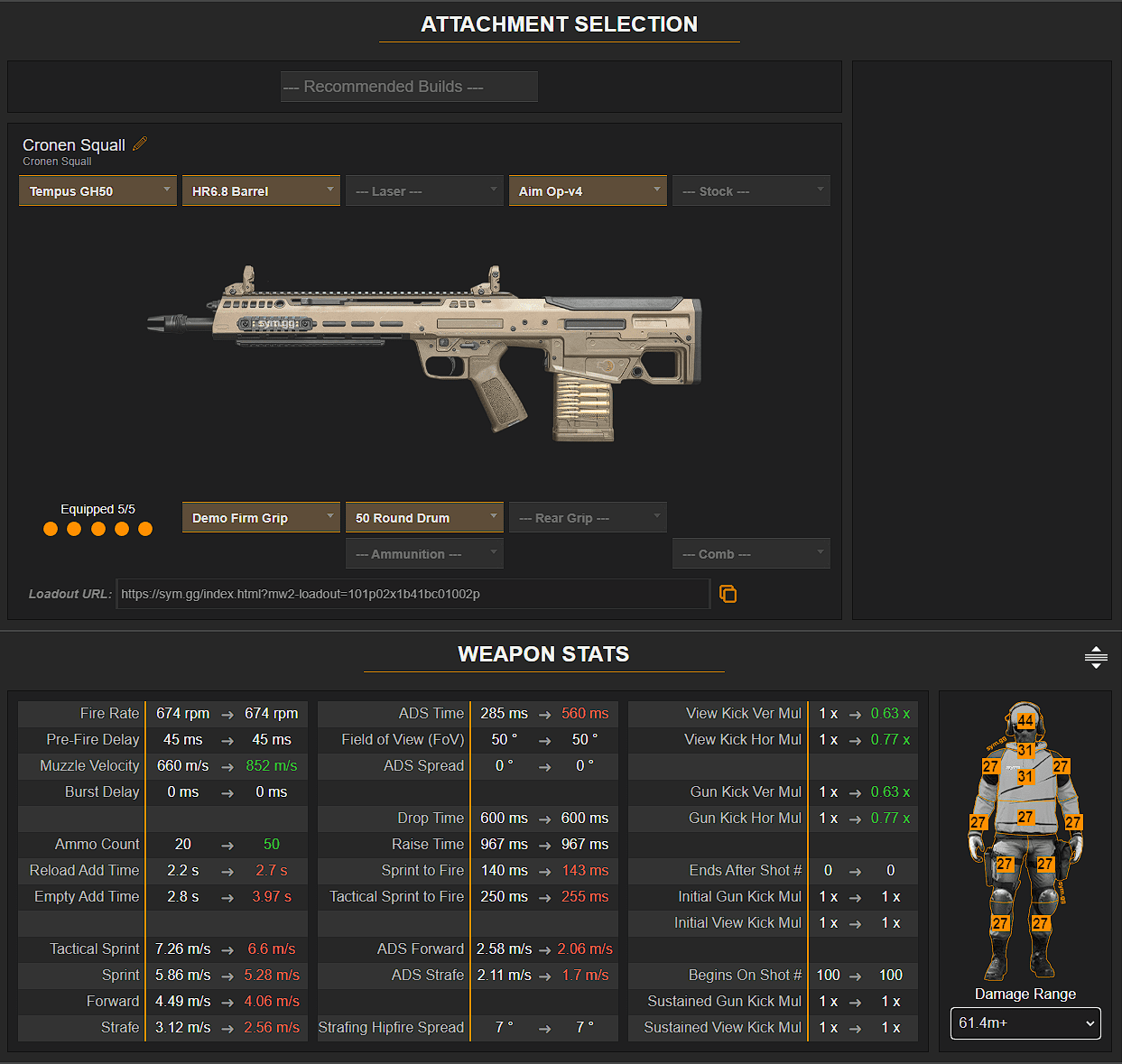Viewport: 1122px width, 1064px height.
Task: Click the Empty Add Time 3.97 s value
Action: (x=271, y=896)
